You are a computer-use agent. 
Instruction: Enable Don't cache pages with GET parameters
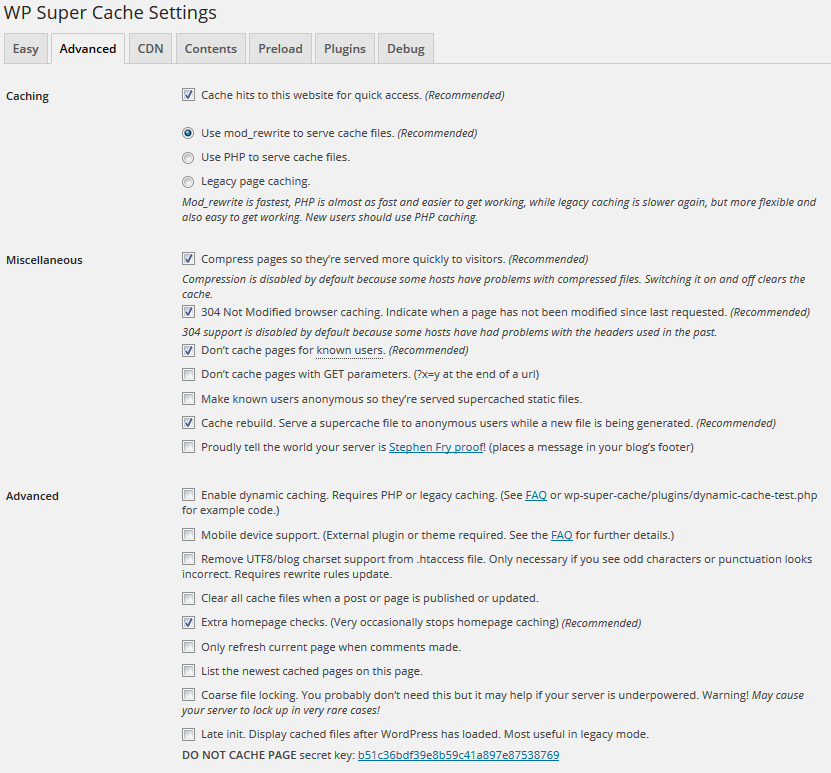coord(188,375)
